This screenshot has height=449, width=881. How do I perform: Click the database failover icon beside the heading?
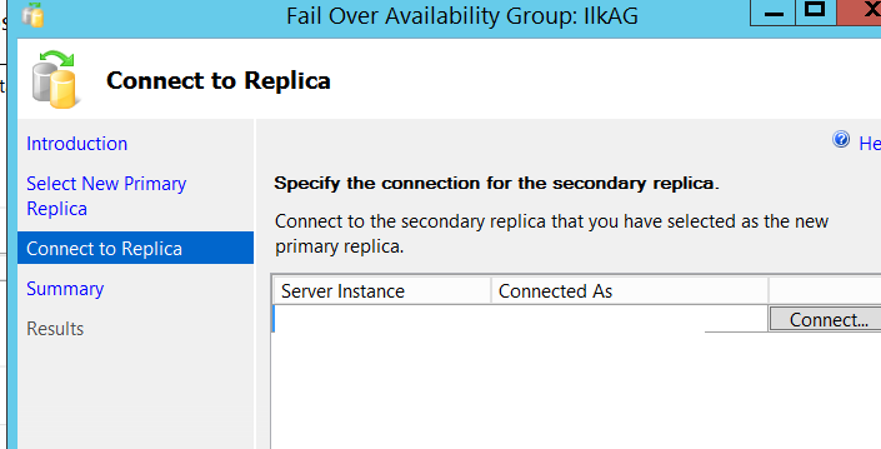coord(55,79)
